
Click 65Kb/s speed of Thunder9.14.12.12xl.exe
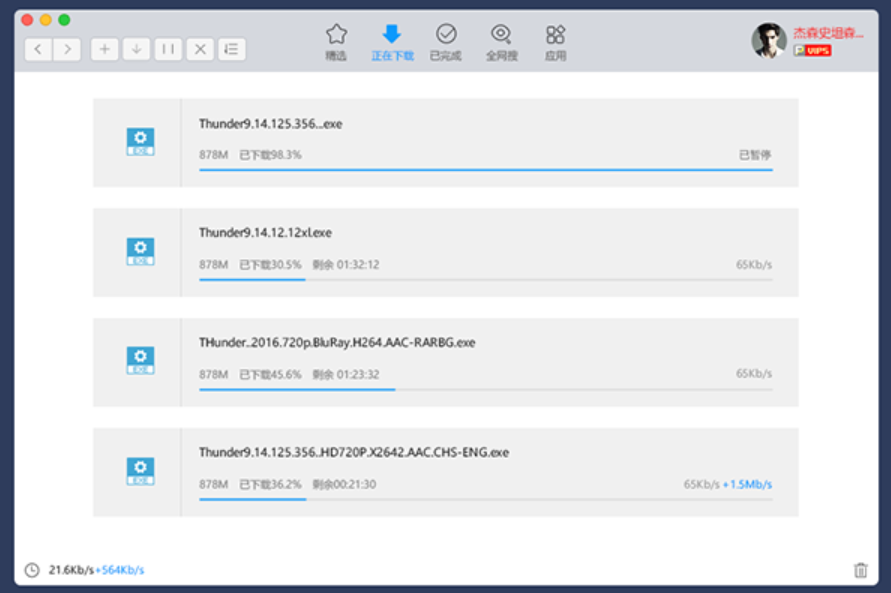pyautogui.click(x=754, y=265)
